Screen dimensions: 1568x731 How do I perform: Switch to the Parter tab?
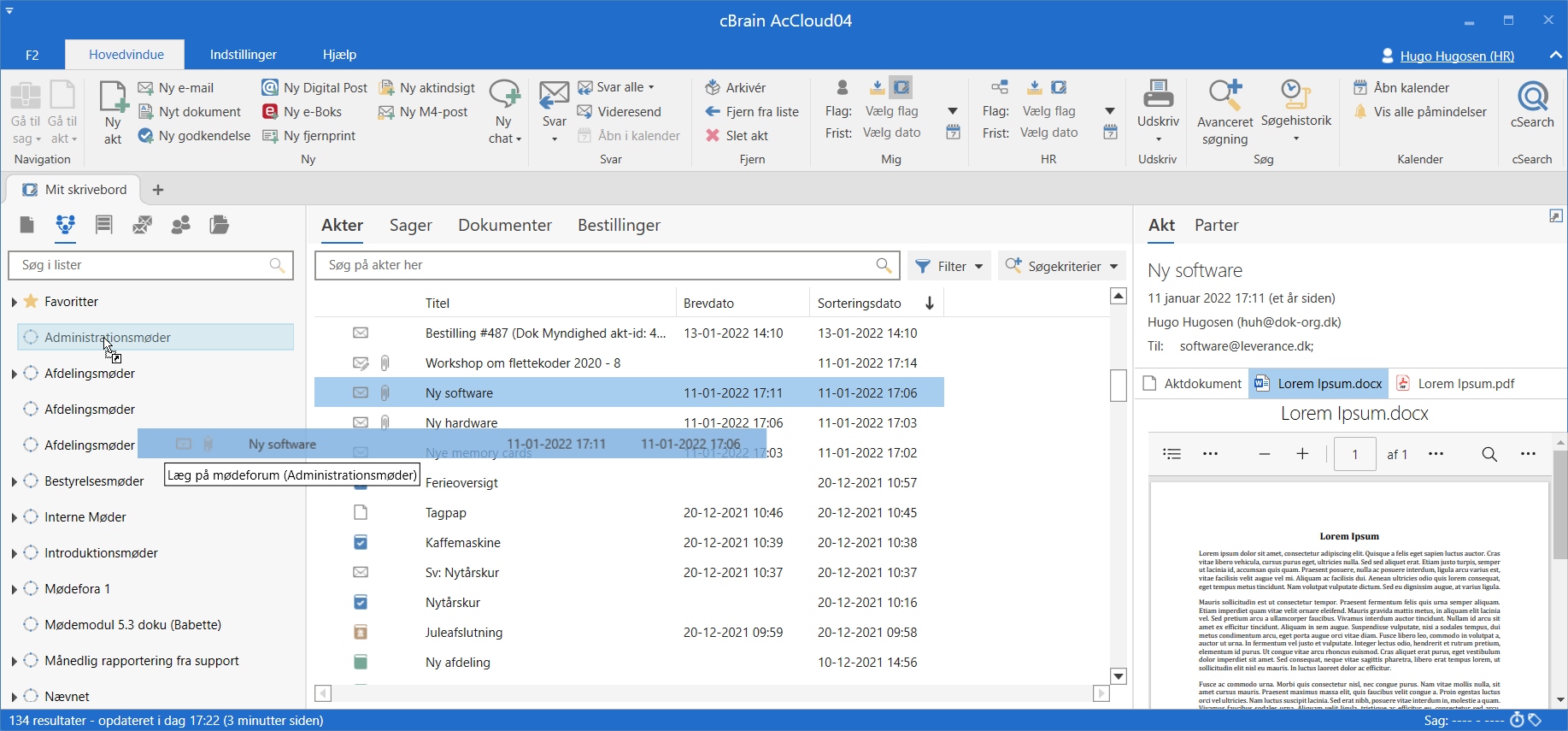[x=1216, y=225]
